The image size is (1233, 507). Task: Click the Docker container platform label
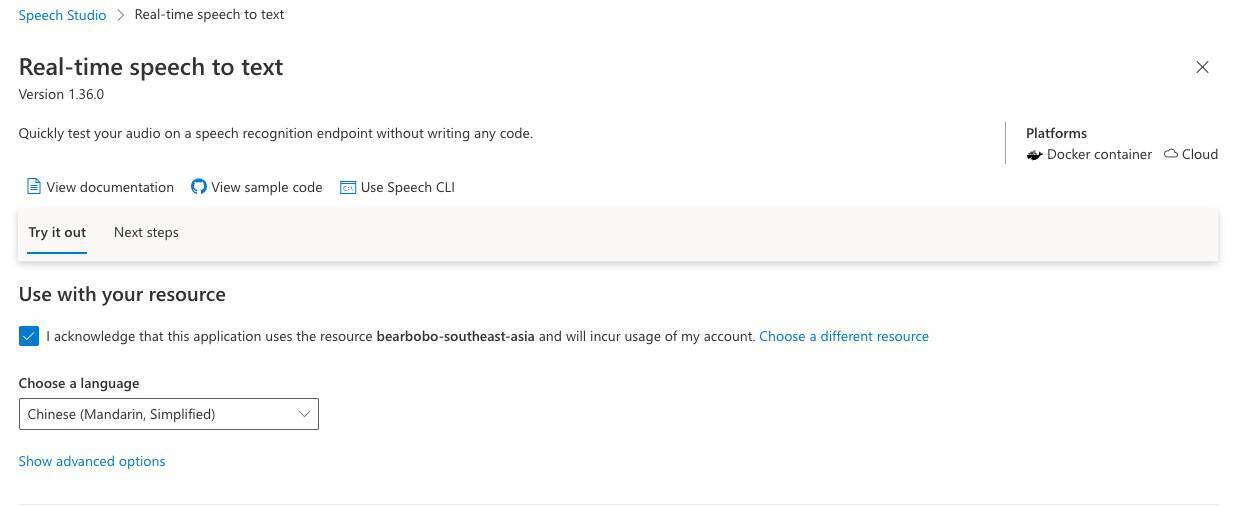tap(1099, 154)
